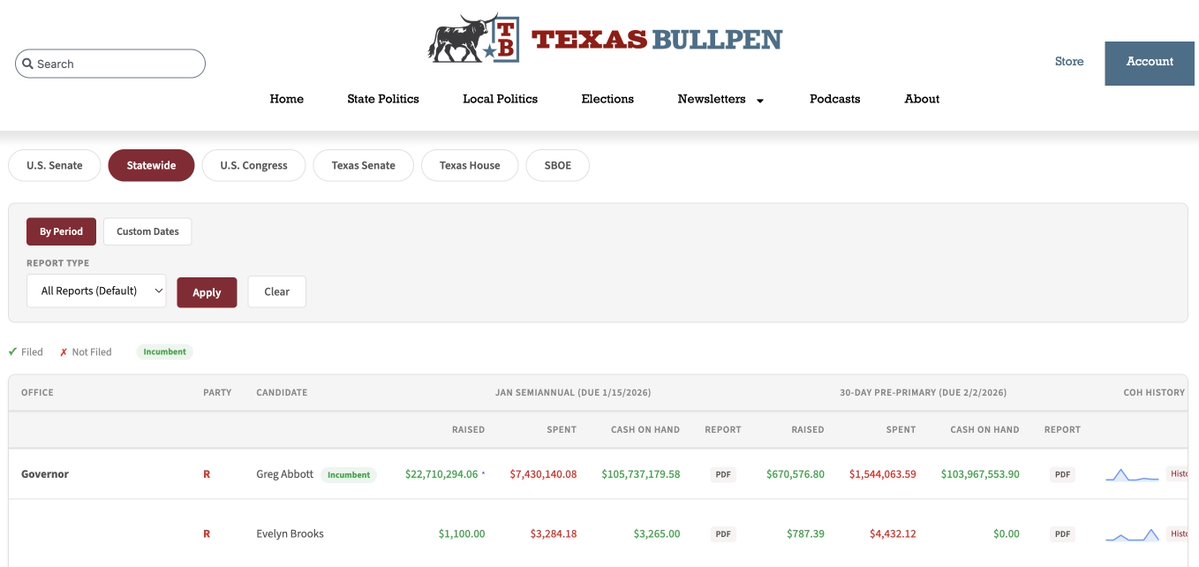Select the U.S. Senate tab
1199x567 pixels.
coord(54,165)
